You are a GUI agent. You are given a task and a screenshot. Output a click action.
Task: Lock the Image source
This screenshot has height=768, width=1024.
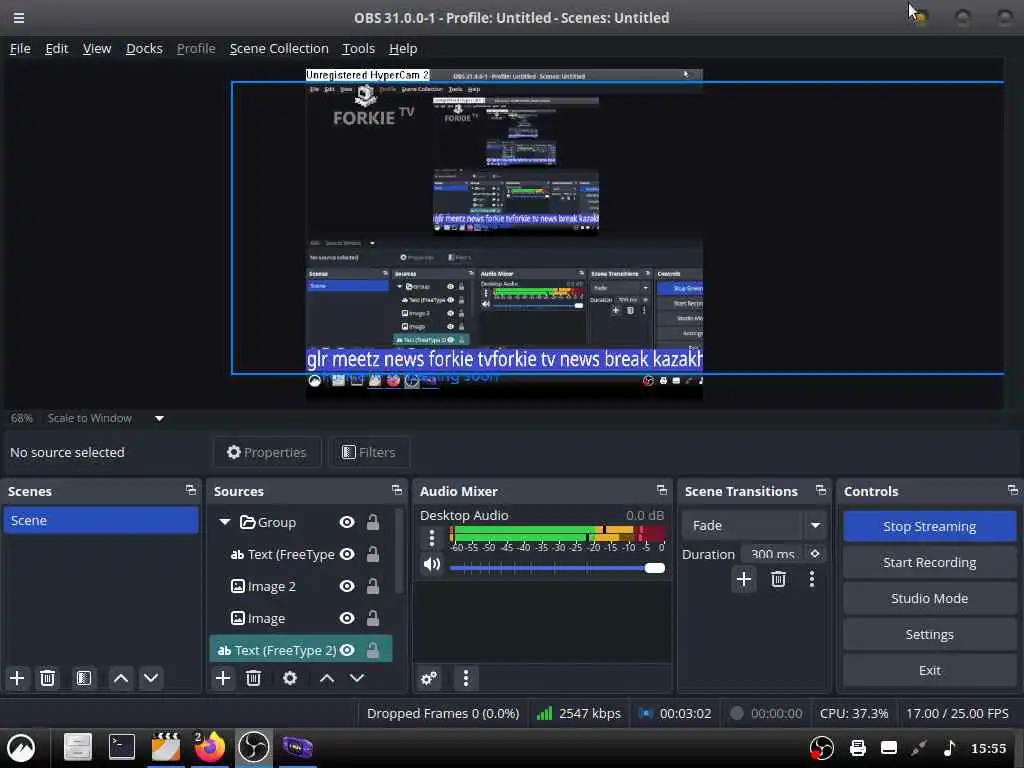[x=373, y=618]
